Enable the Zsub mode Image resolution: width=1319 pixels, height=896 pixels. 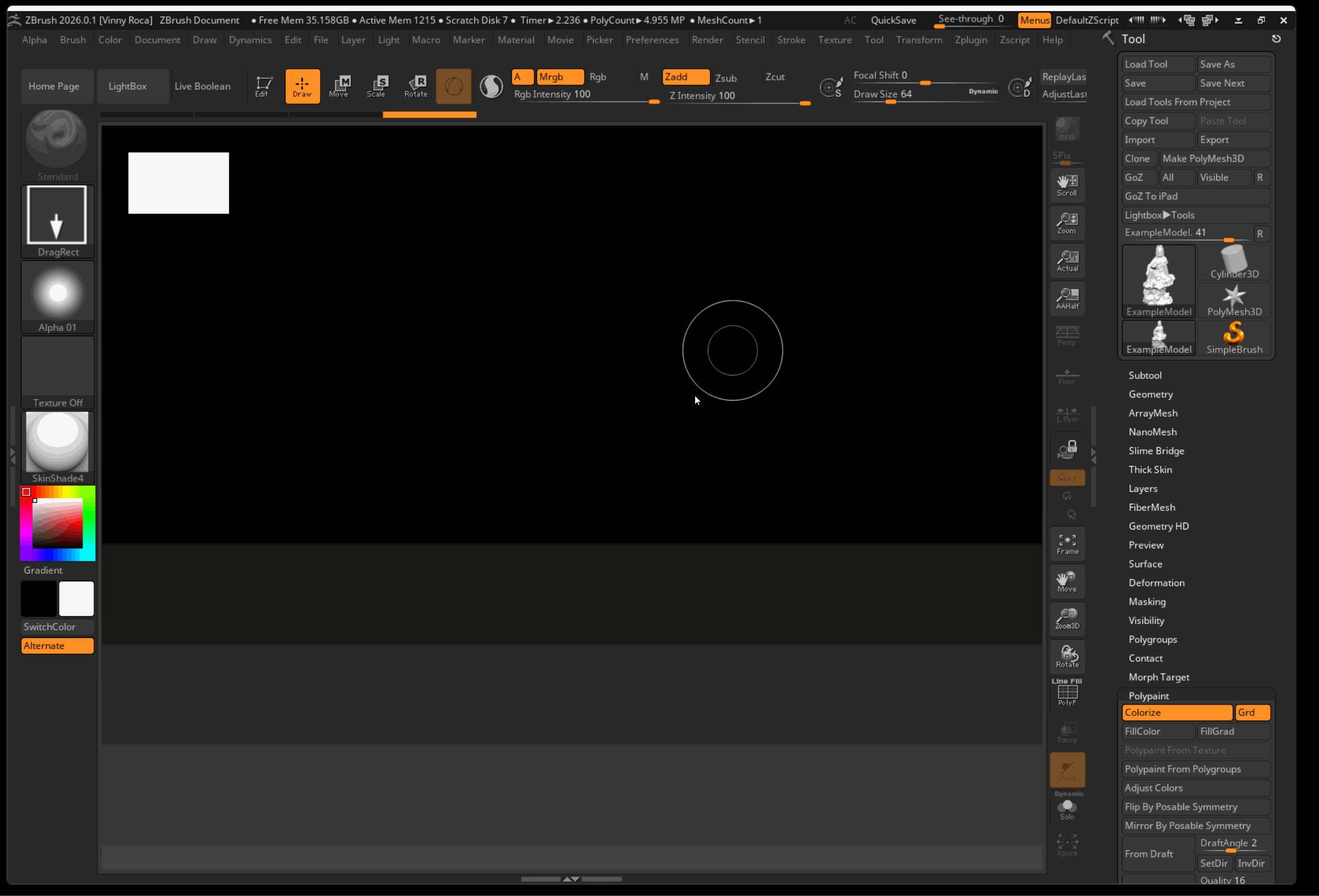(726, 78)
